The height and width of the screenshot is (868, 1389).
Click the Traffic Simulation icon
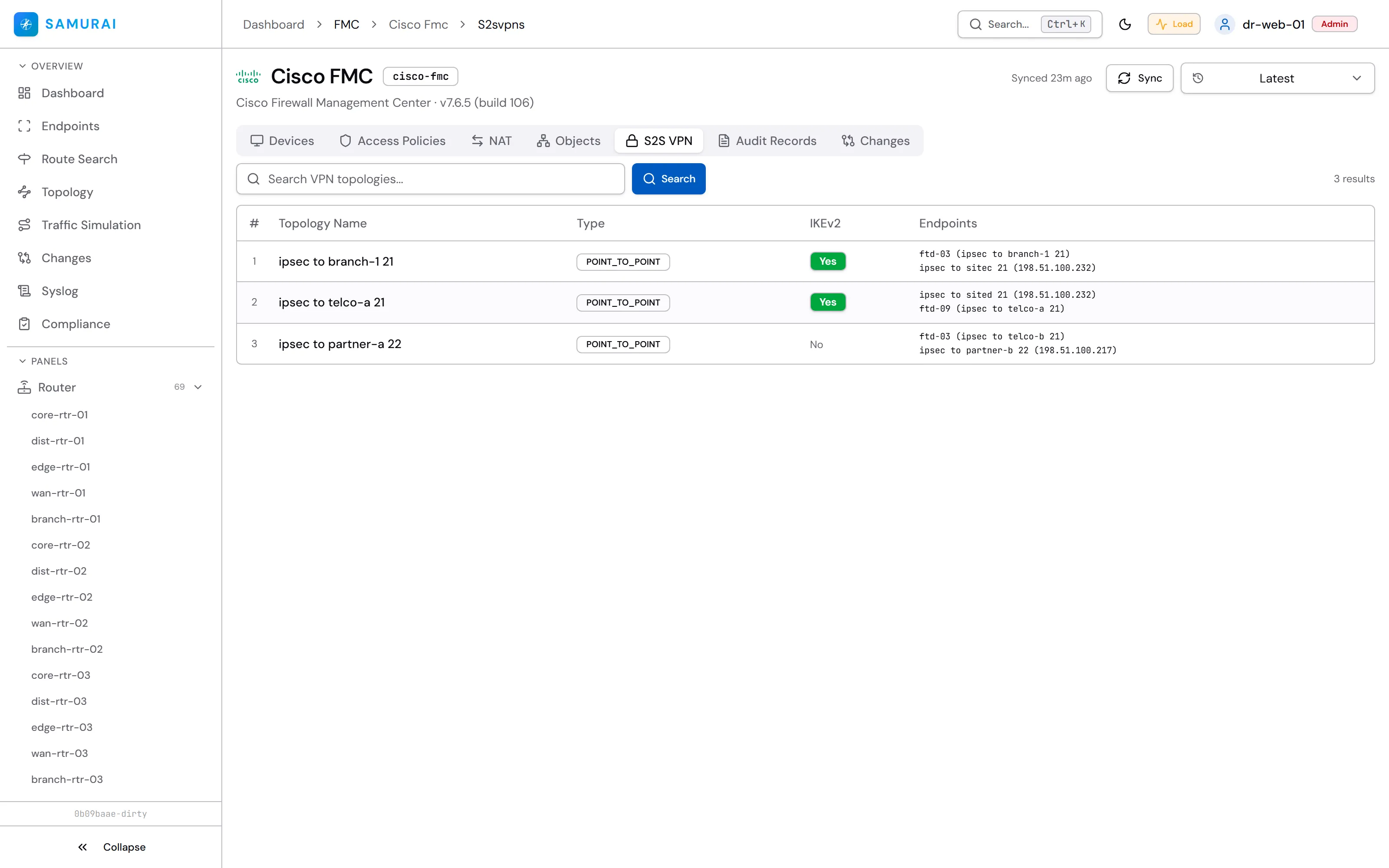pyautogui.click(x=24, y=225)
